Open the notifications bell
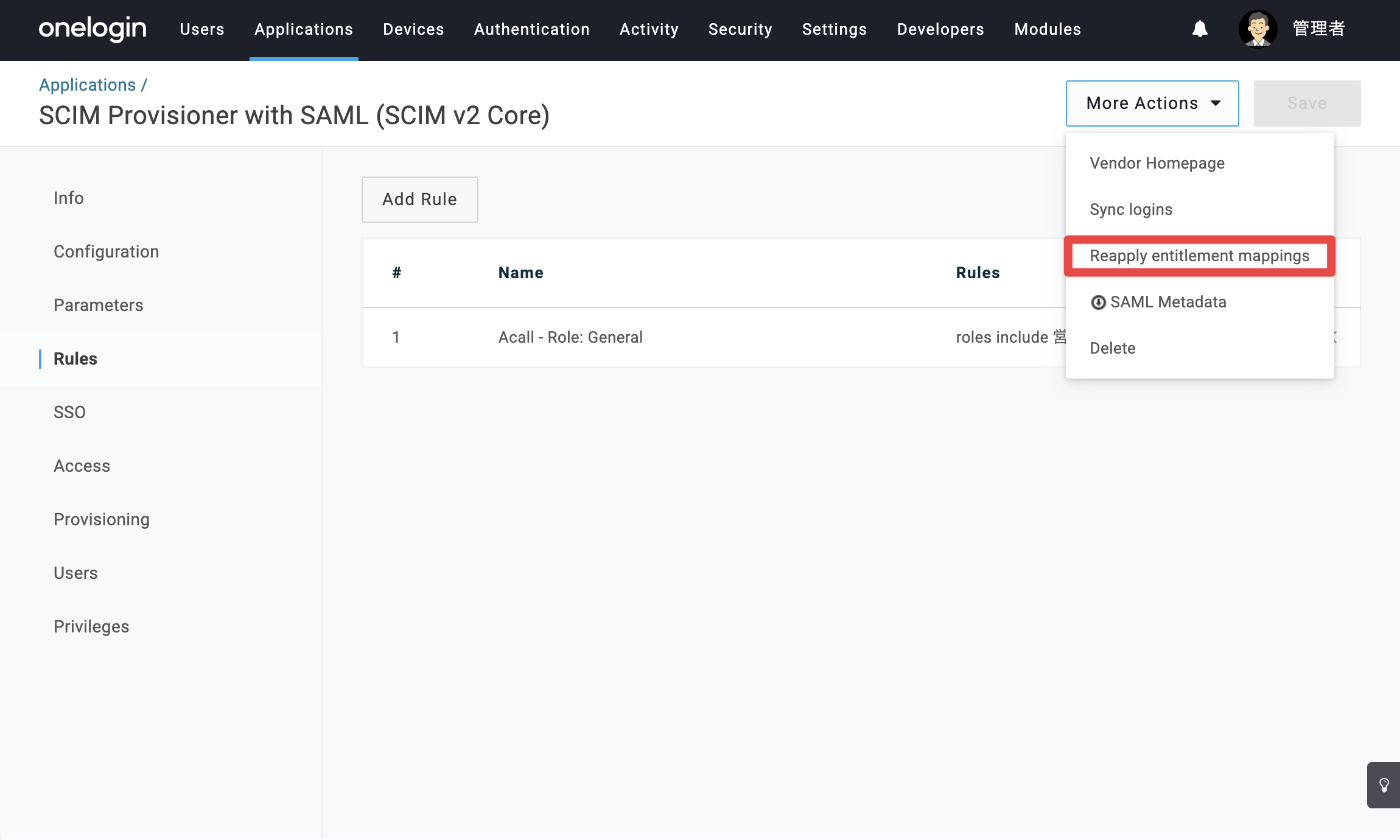1400x840 pixels. click(x=1200, y=29)
